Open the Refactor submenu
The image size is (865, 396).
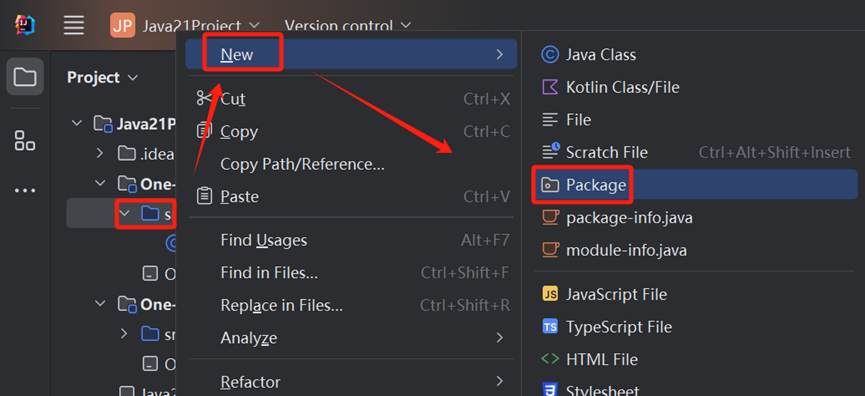click(351, 382)
